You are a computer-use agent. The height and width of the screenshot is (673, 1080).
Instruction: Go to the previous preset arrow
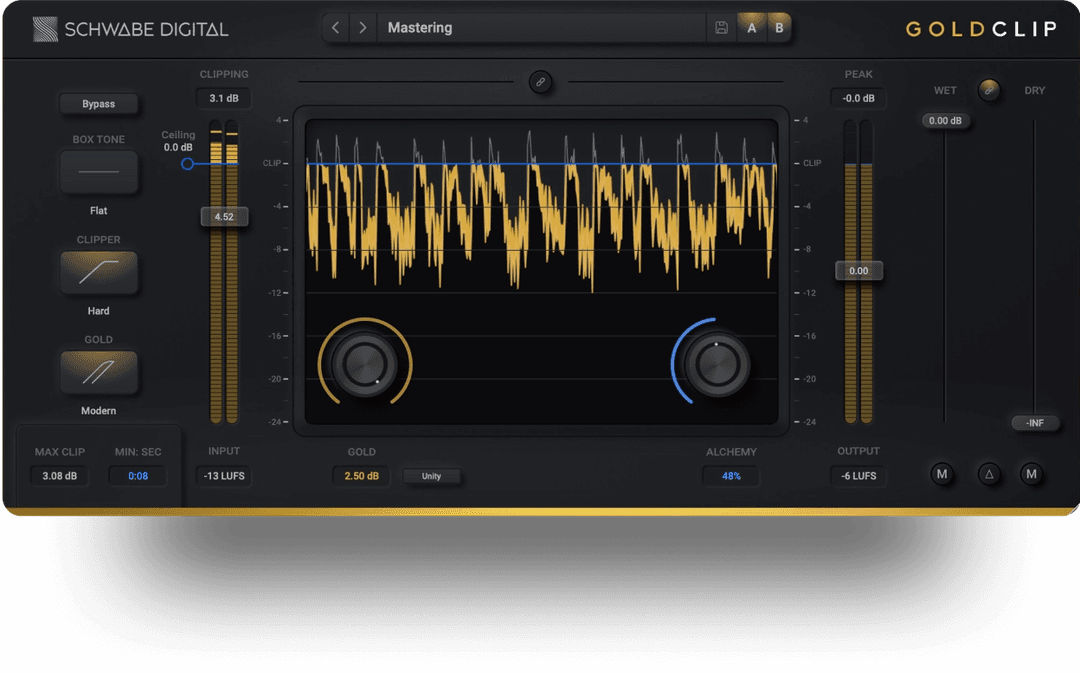pos(335,28)
